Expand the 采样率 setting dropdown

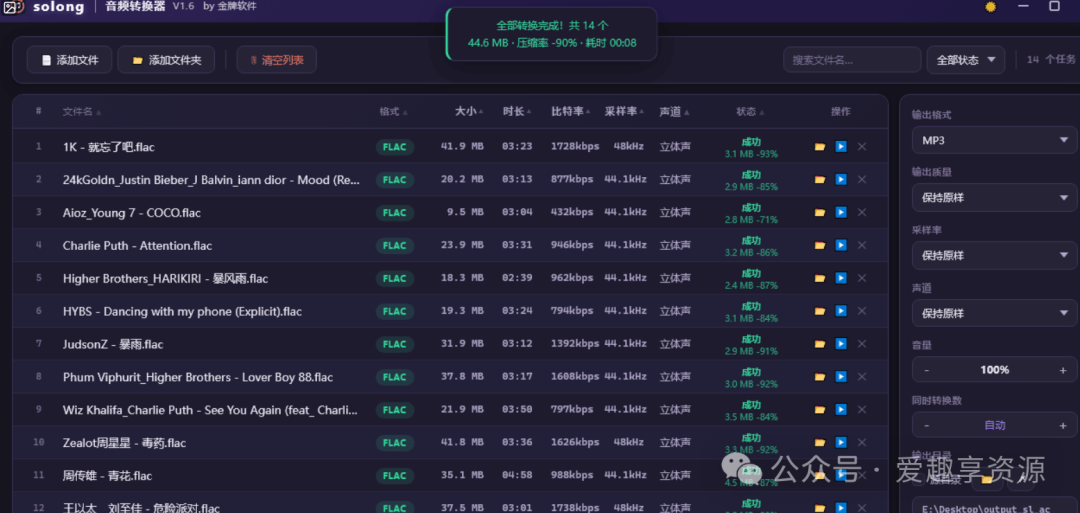(994, 255)
